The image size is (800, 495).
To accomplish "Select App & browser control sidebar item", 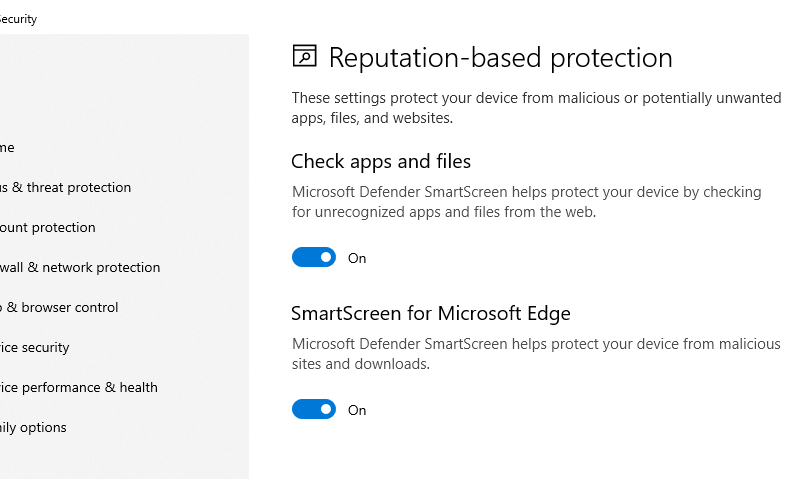I will [59, 307].
